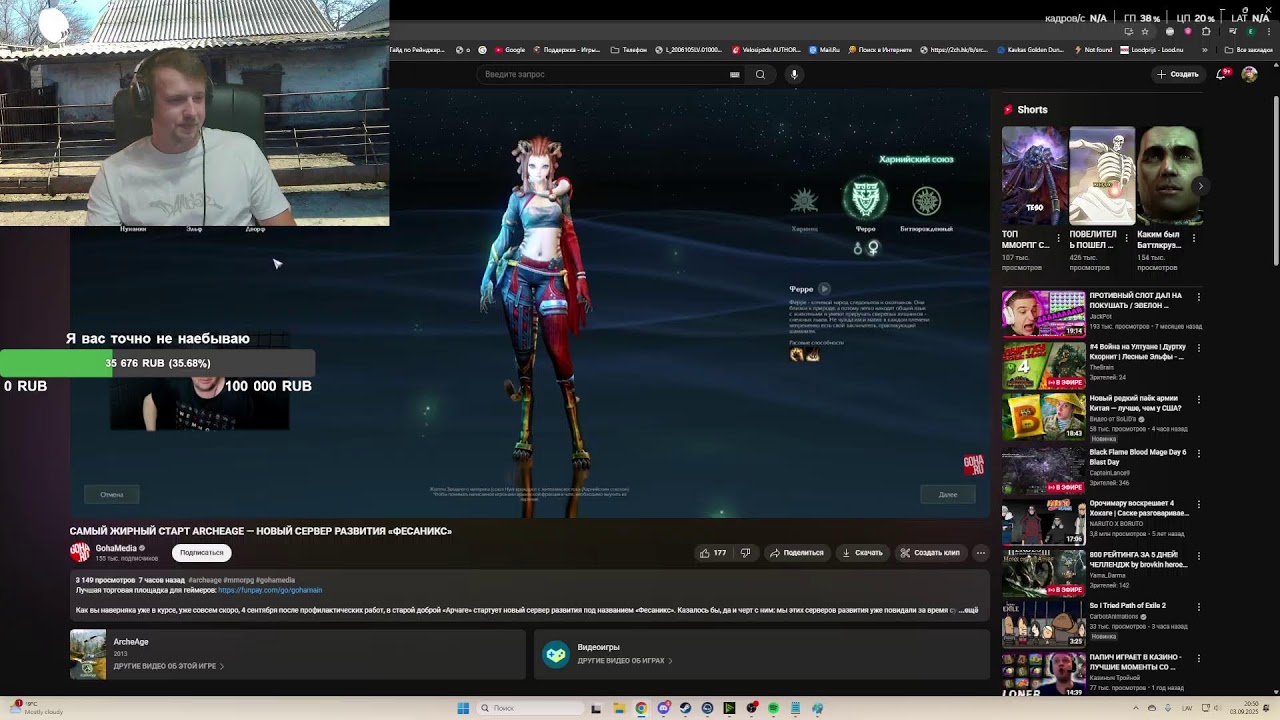Play the Ферре race intro video
1280x720 pixels.
pos(824,289)
